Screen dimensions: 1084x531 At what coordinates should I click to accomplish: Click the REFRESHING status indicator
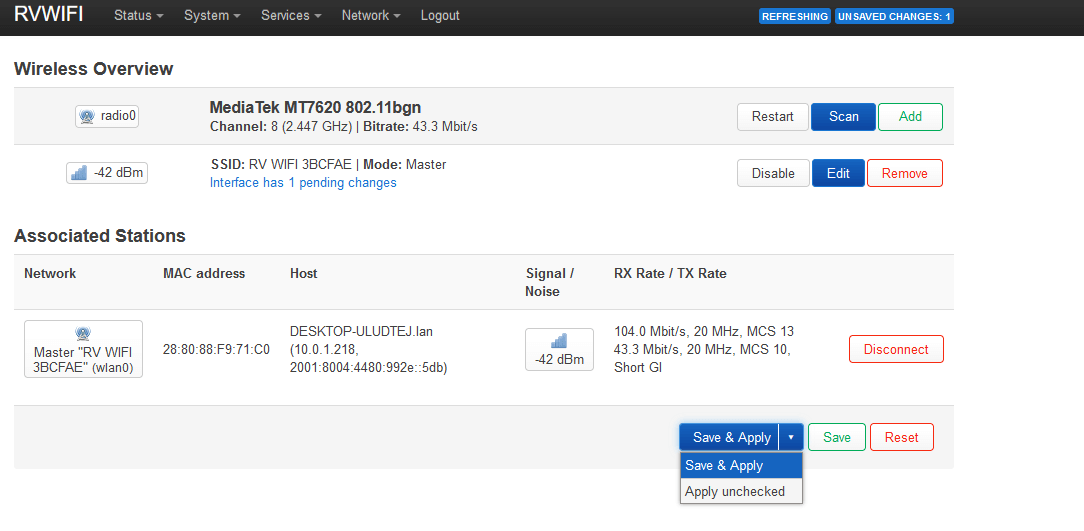[795, 16]
